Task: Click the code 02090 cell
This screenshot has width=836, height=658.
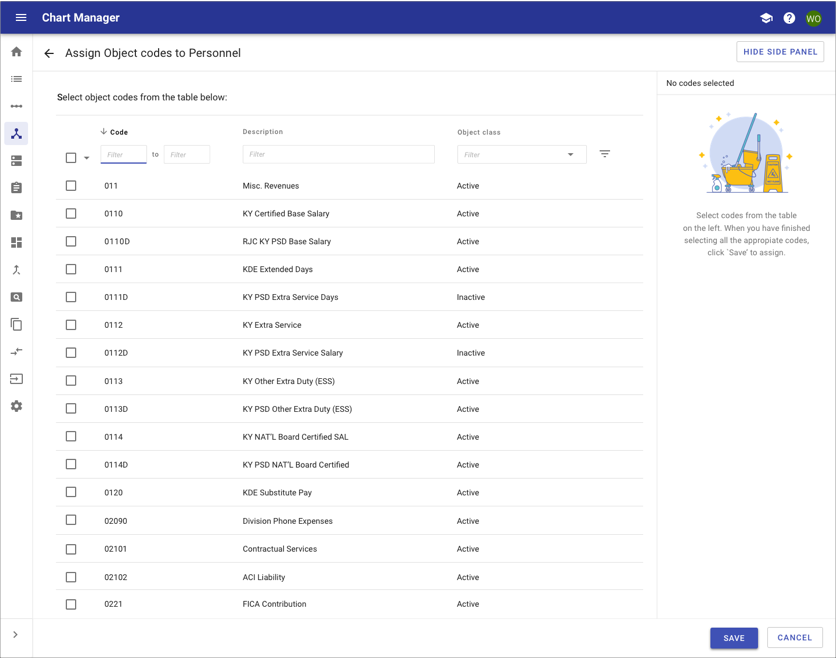Action: click(116, 521)
